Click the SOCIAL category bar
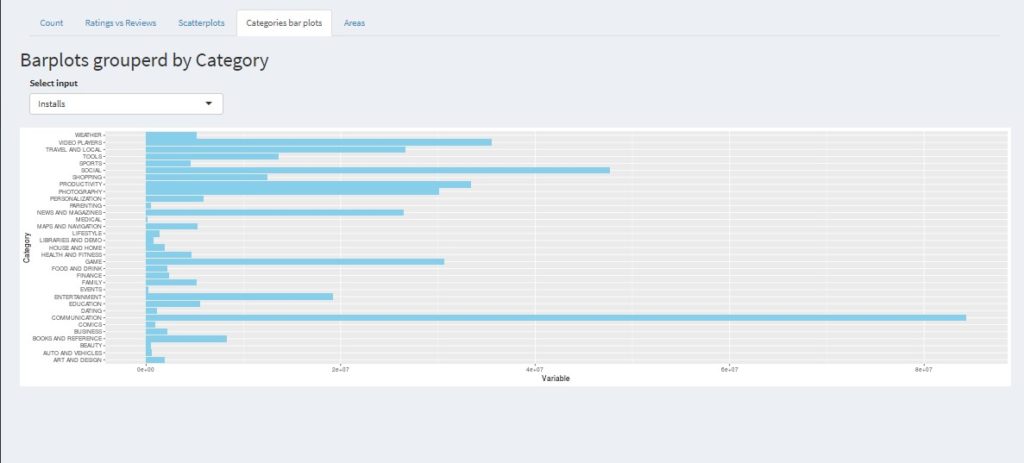Image resolution: width=1024 pixels, height=463 pixels. 377,170
